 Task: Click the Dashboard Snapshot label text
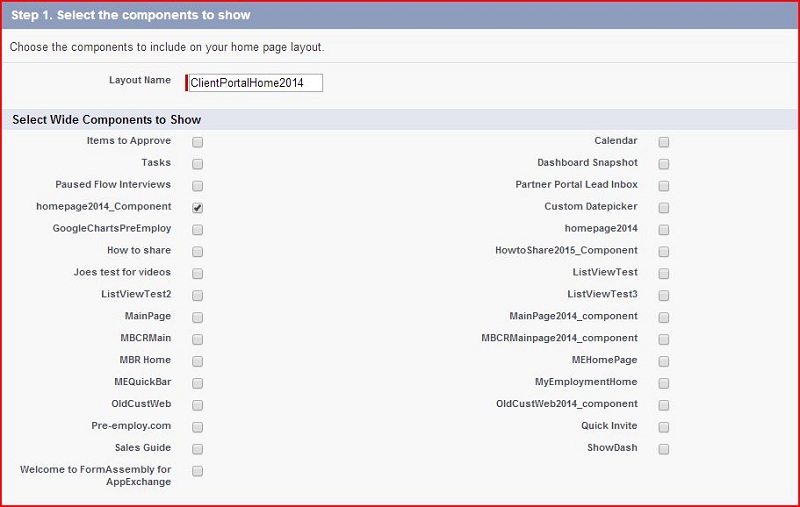point(587,163)
